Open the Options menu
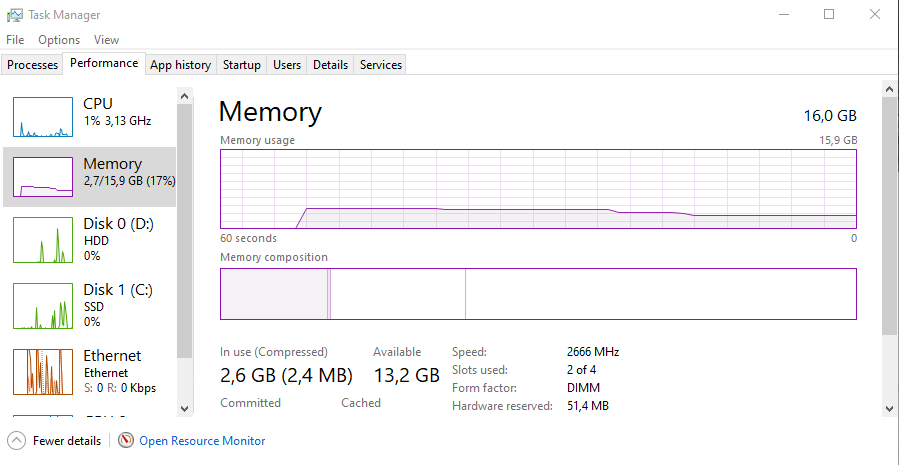The image size is (899, 465). pos(59,40)
